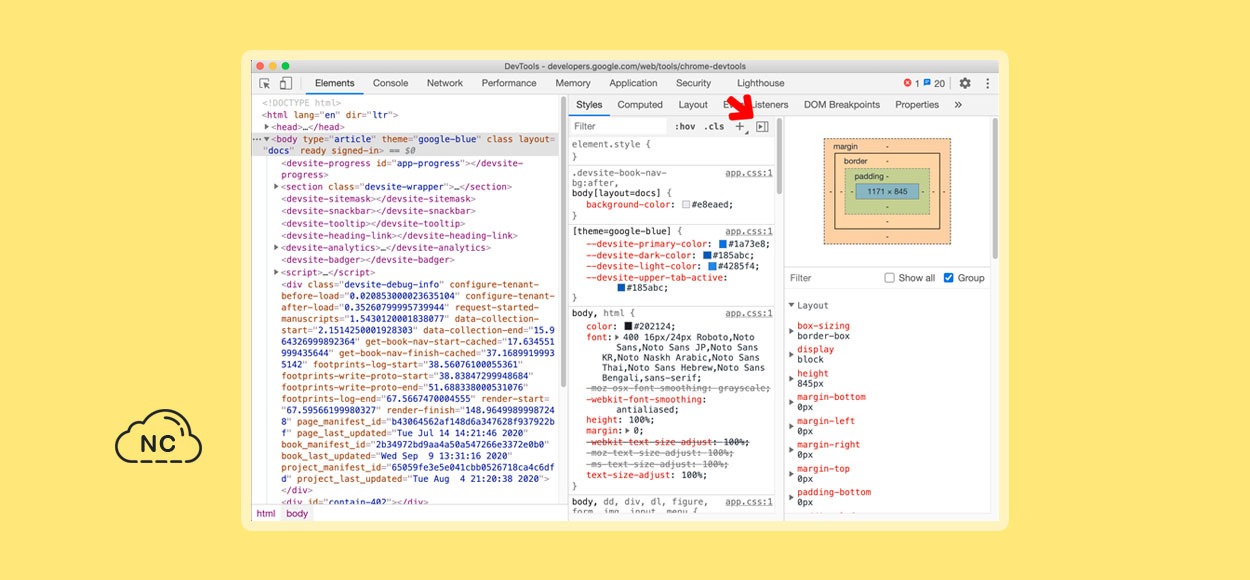
Task: Open the DOM Breakpoints tab
Action: click(x=842, y=105)
